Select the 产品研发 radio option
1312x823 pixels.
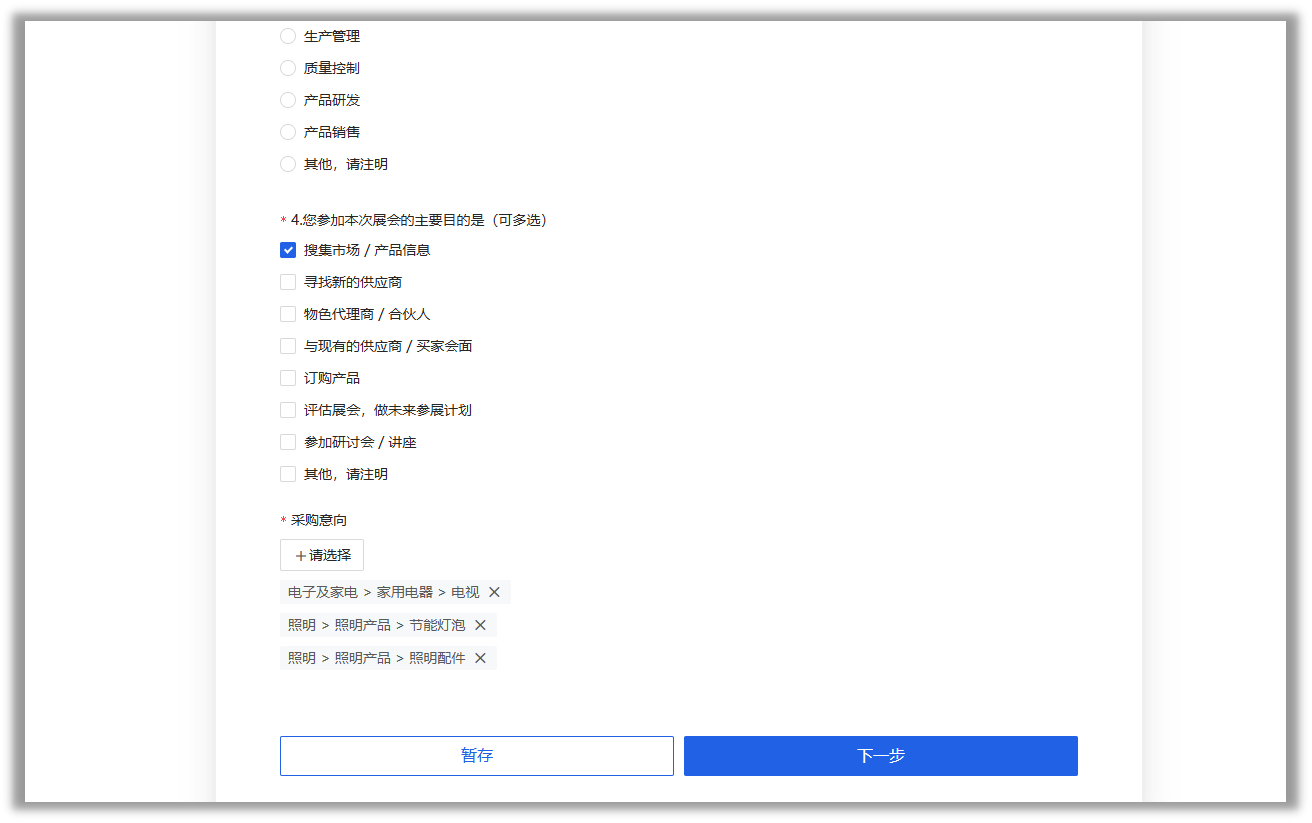point(288,100)
